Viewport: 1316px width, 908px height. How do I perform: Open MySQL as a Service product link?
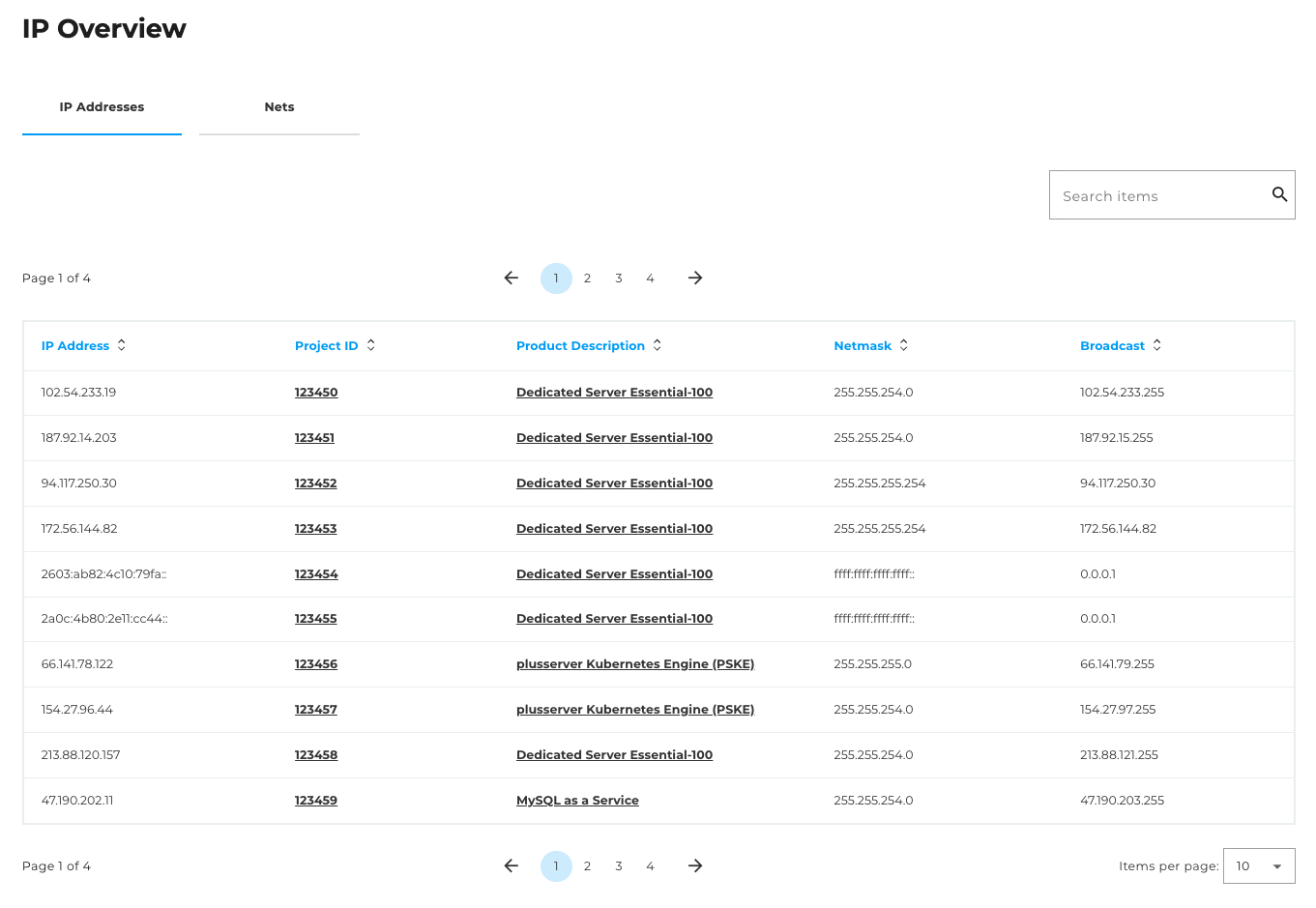[577, 801]
